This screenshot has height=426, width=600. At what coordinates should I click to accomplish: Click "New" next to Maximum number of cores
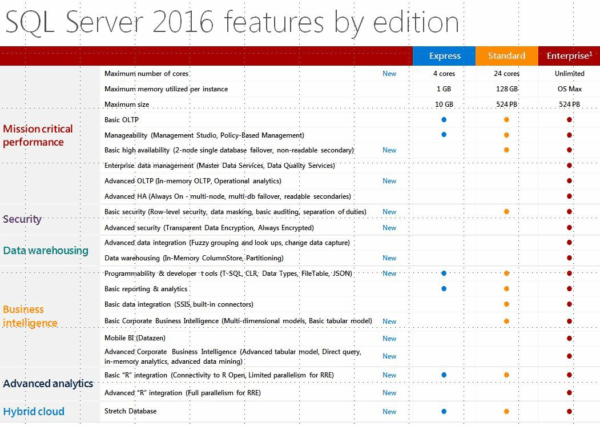[390, 74]
